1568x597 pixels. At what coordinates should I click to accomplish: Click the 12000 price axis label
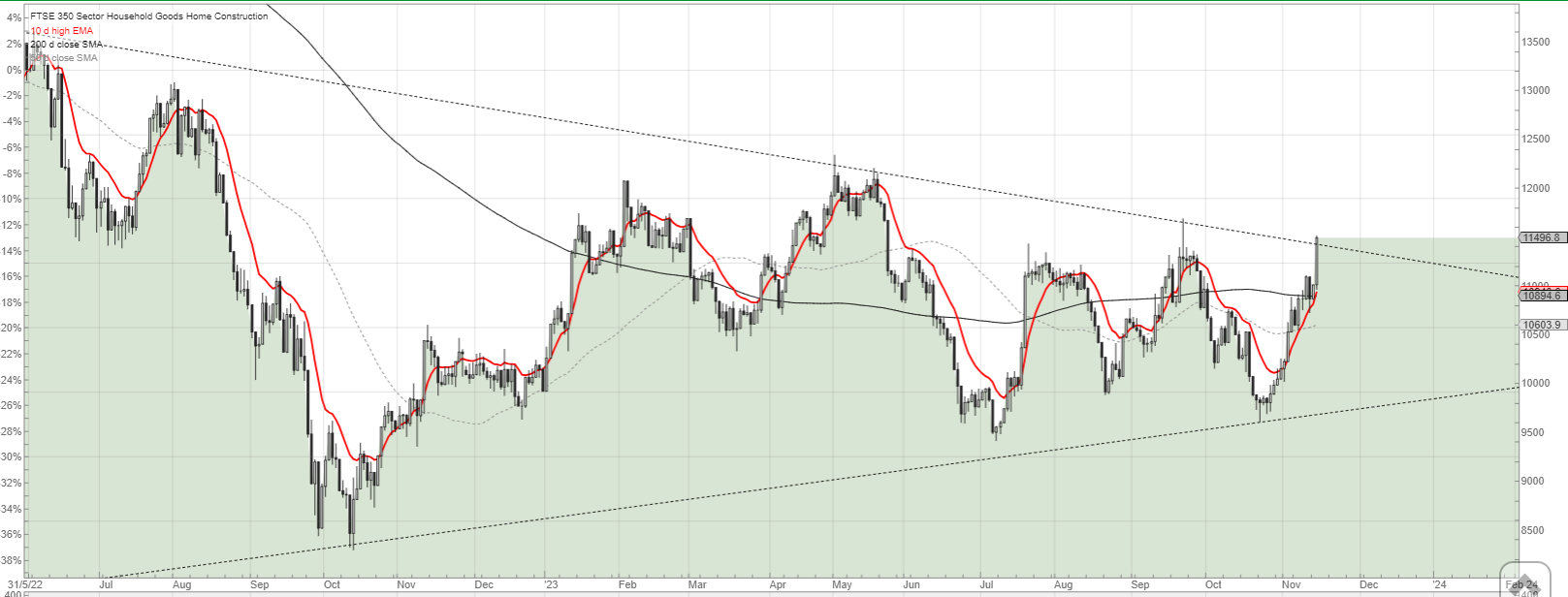click(1536, 188)
